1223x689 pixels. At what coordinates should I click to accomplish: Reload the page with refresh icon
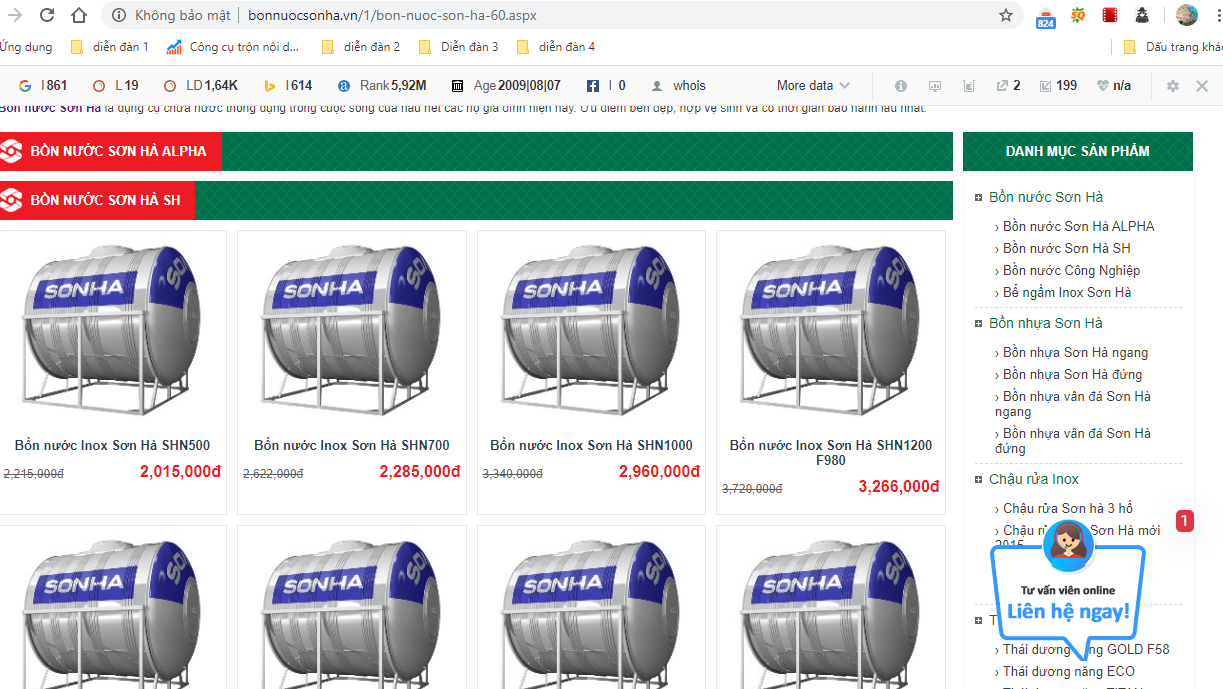click(x=47, y=15)
